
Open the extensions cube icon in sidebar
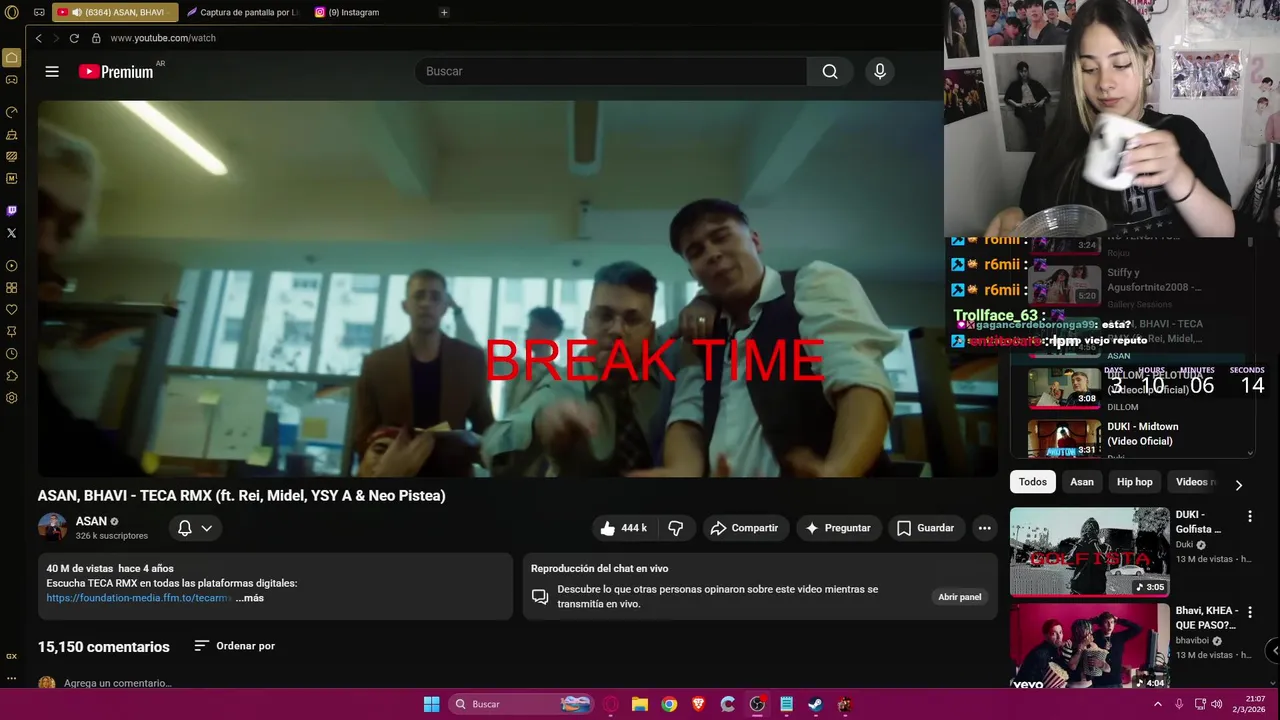pyautogui.click(x=12, y=376)
